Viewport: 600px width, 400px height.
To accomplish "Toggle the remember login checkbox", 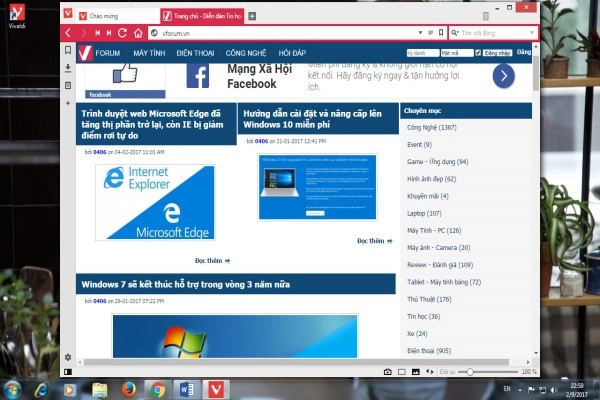I will click(478, 52).
